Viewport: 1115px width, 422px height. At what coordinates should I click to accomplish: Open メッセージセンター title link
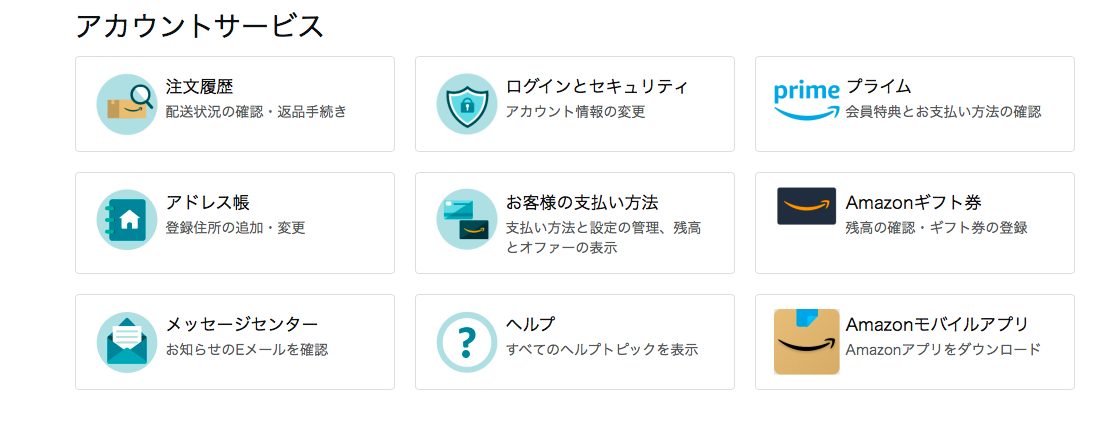click(242, 325)
